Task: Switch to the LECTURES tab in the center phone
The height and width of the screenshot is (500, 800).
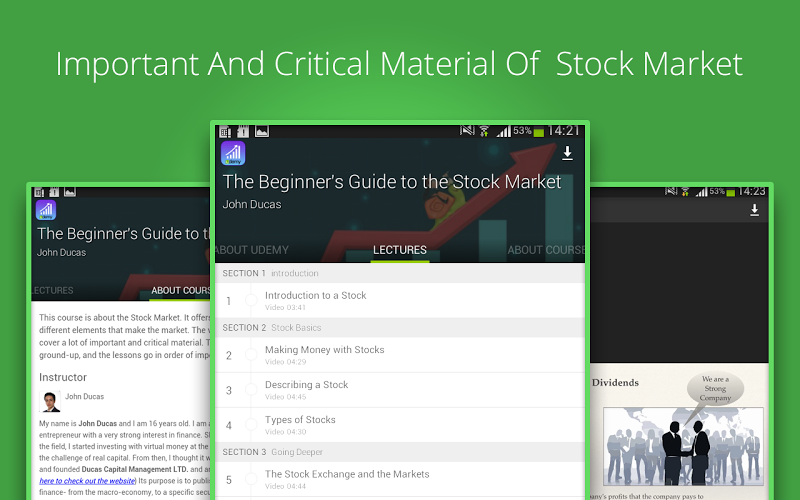Action: [x=399, y=250]
